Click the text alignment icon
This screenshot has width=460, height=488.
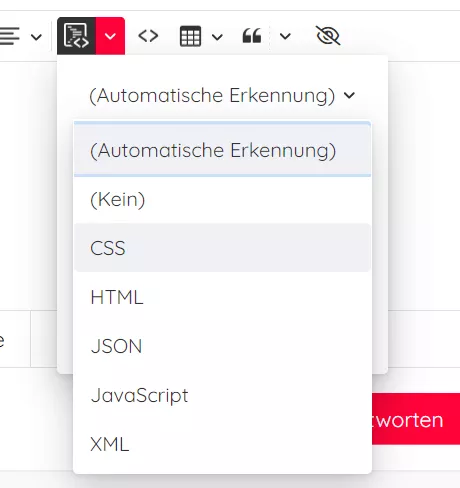point(10,36)
